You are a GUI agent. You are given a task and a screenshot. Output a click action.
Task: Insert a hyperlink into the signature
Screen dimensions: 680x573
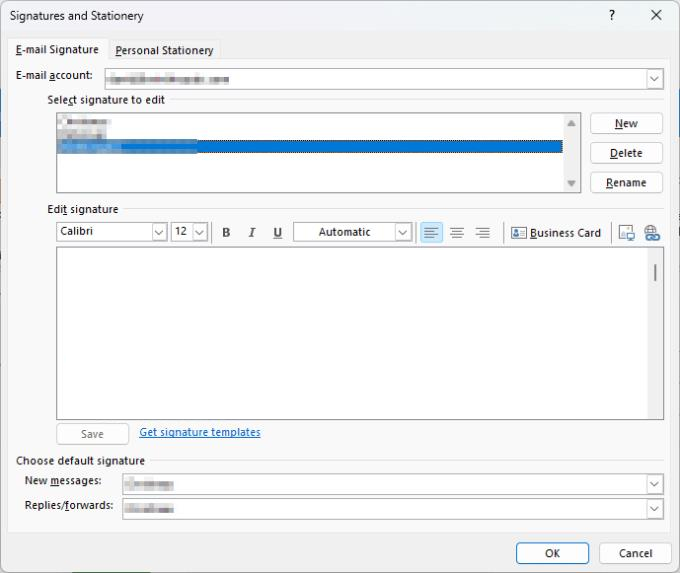(x=651, y=233)
